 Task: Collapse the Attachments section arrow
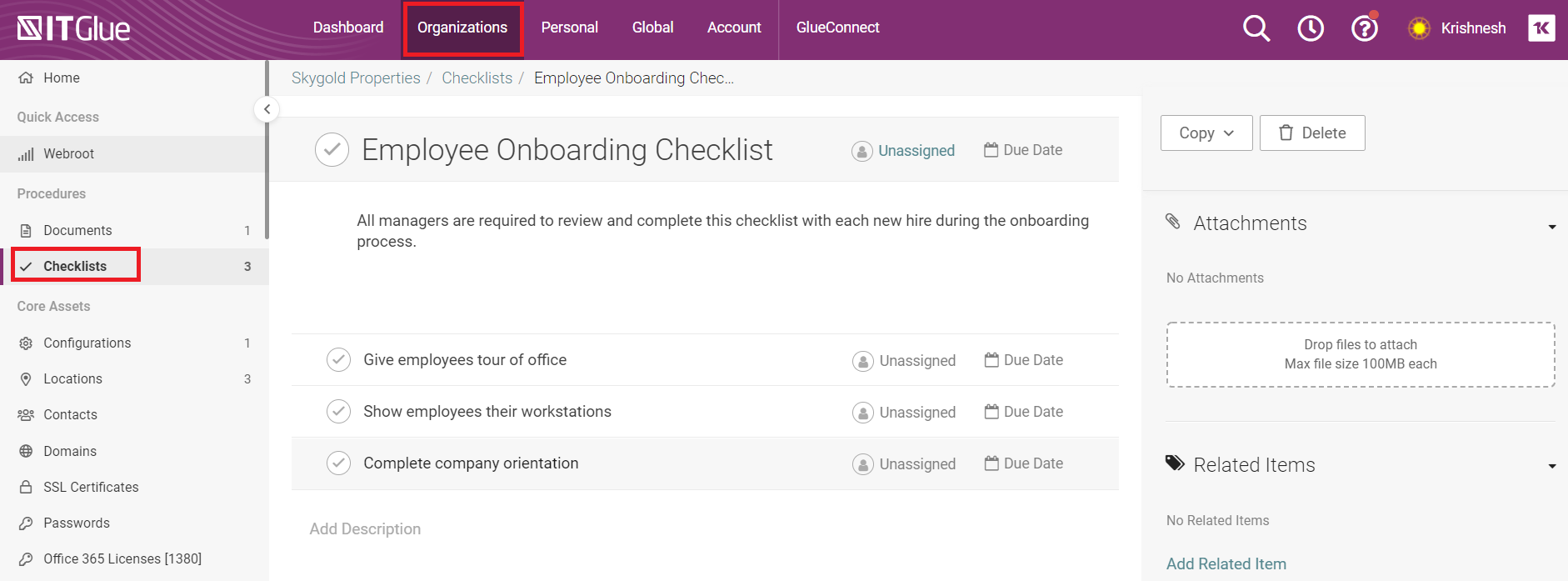coord(1552,227)
